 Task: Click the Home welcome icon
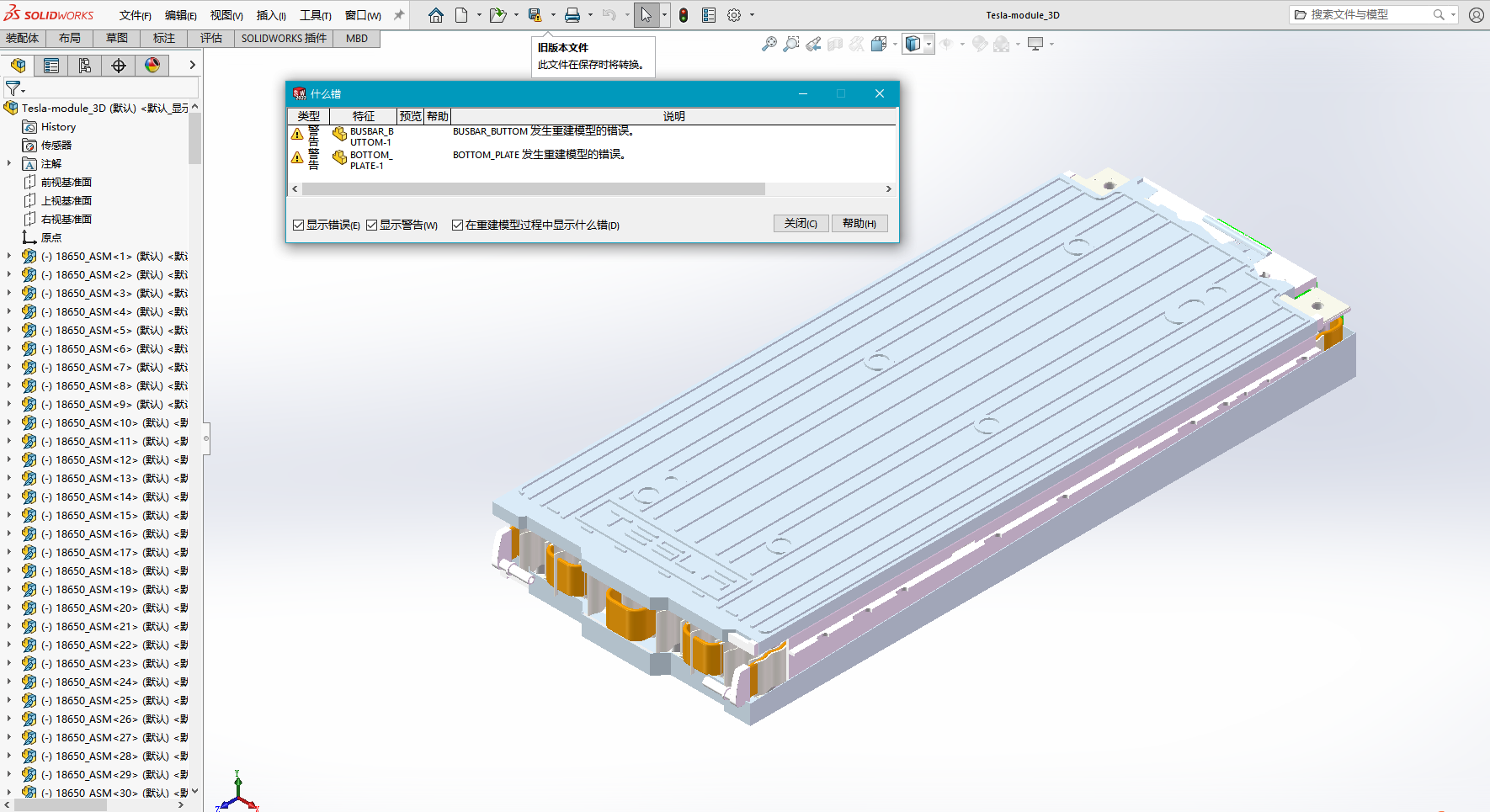pyautogui.click(x=435, y=15)
